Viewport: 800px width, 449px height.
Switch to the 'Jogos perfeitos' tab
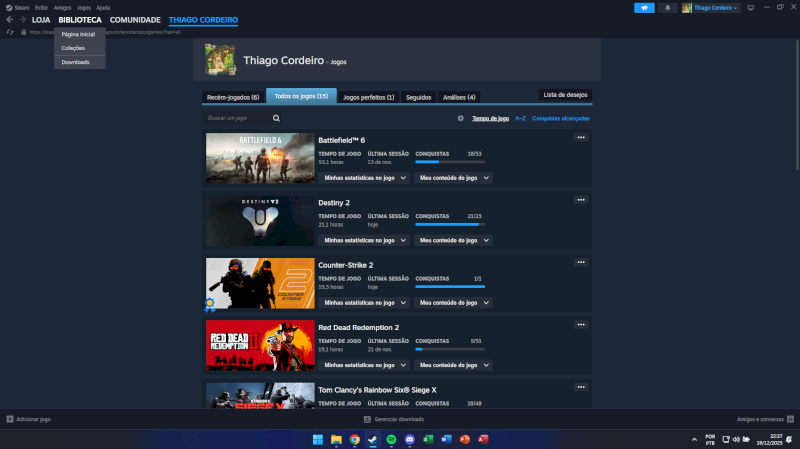[368, 97]
